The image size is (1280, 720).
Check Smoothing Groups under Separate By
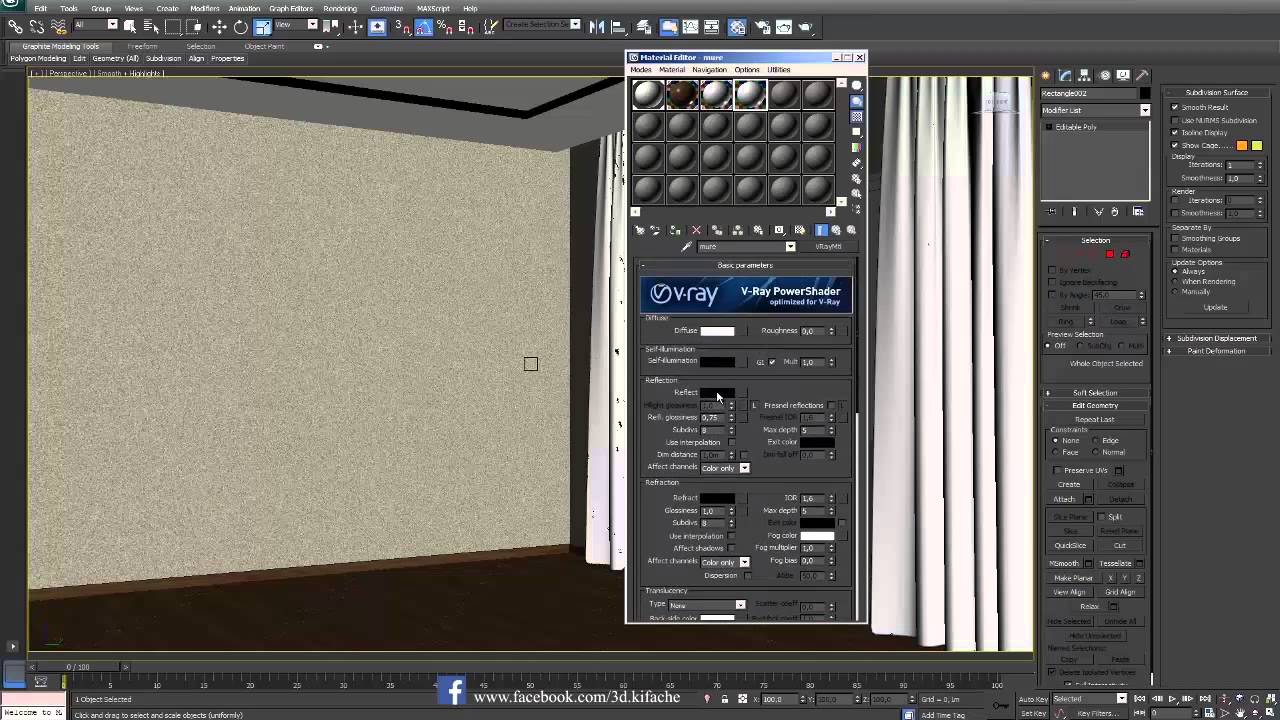(x=1175, y=238)
